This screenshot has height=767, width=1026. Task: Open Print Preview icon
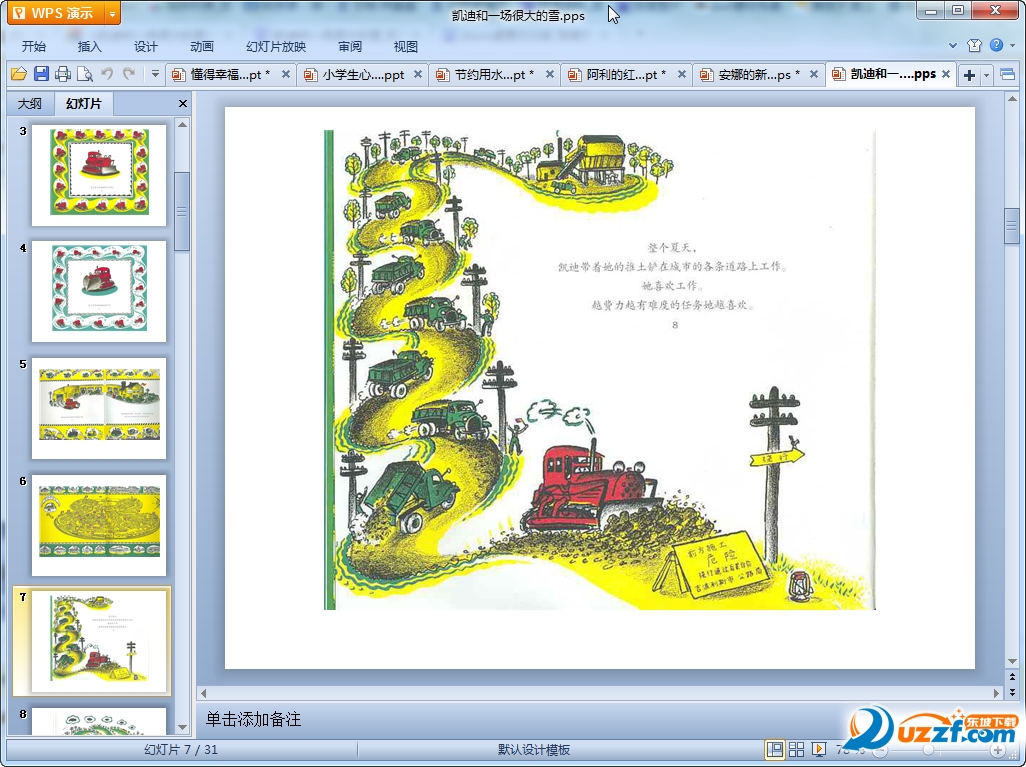coord(84,74)
